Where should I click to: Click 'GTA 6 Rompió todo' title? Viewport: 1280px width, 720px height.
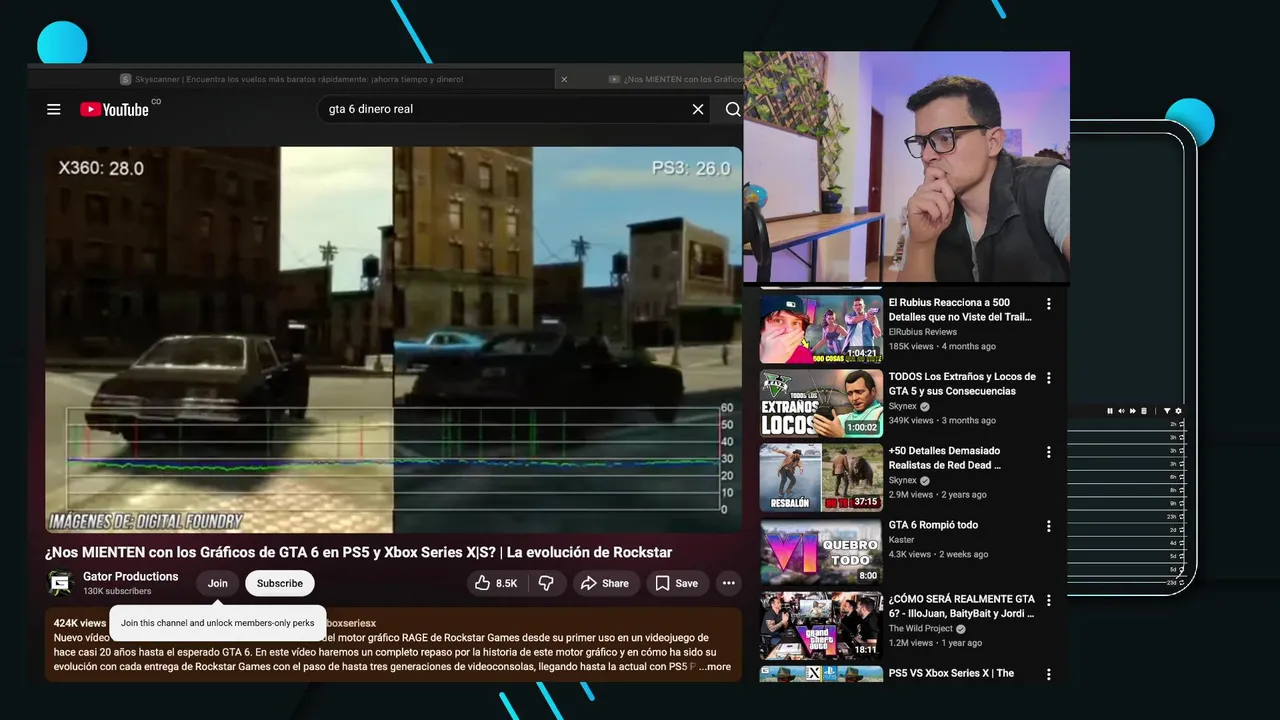[x=933, y=525]
